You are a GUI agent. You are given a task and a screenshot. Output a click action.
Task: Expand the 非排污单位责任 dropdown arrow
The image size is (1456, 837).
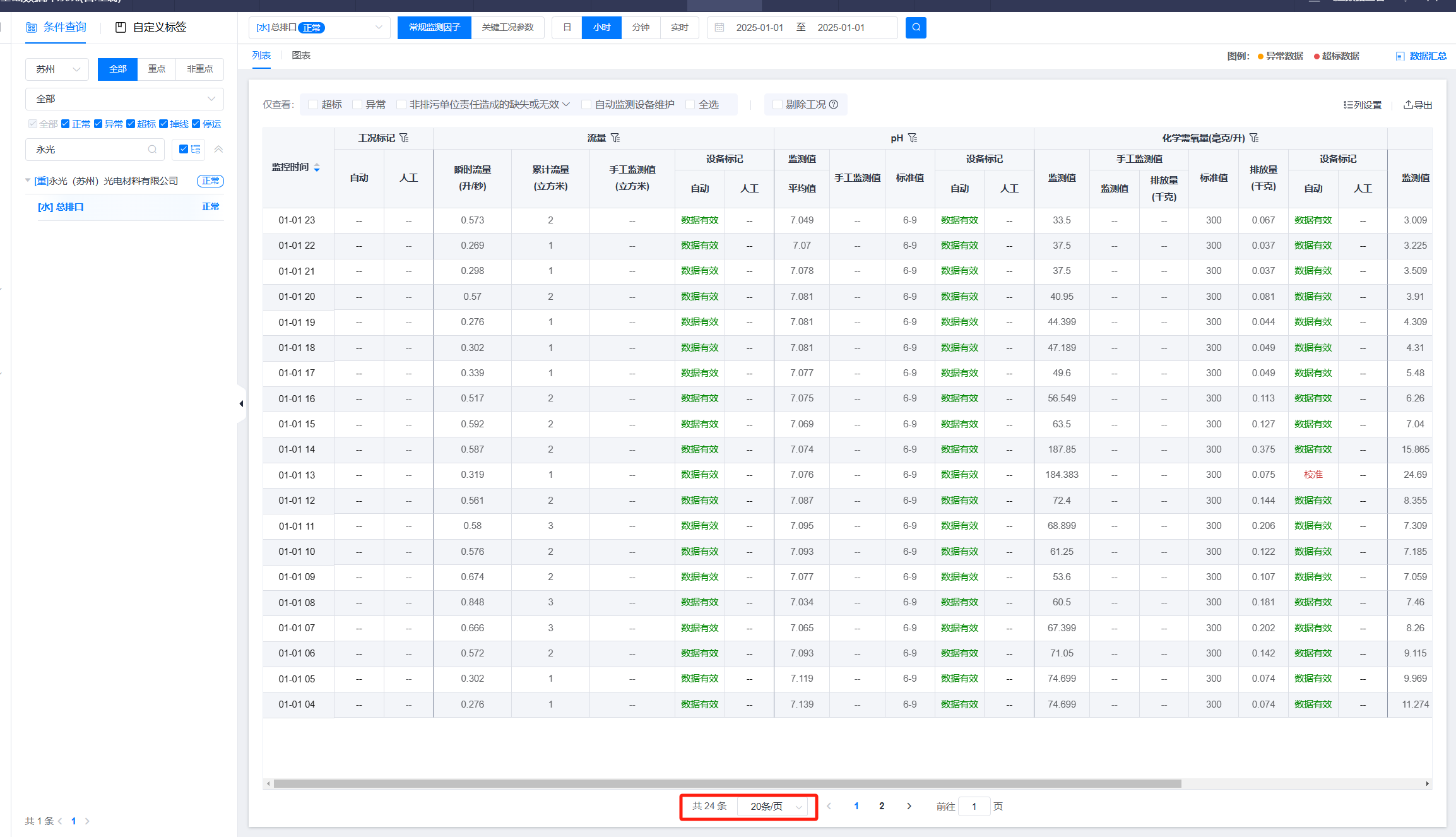pyautogui.click(x=566, y=105)
